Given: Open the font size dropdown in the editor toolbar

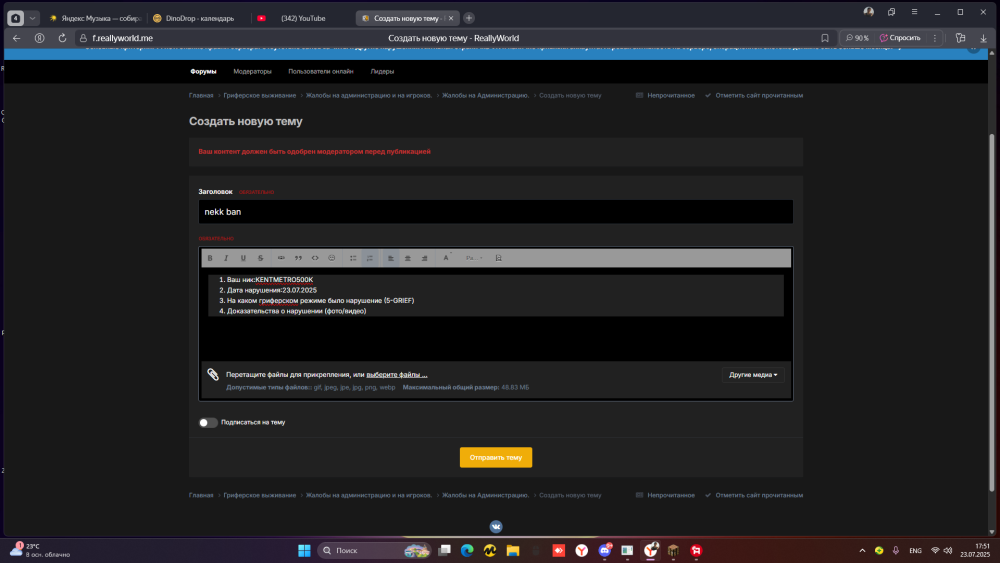Looking at the screenshot, I should tap(474, 258).
